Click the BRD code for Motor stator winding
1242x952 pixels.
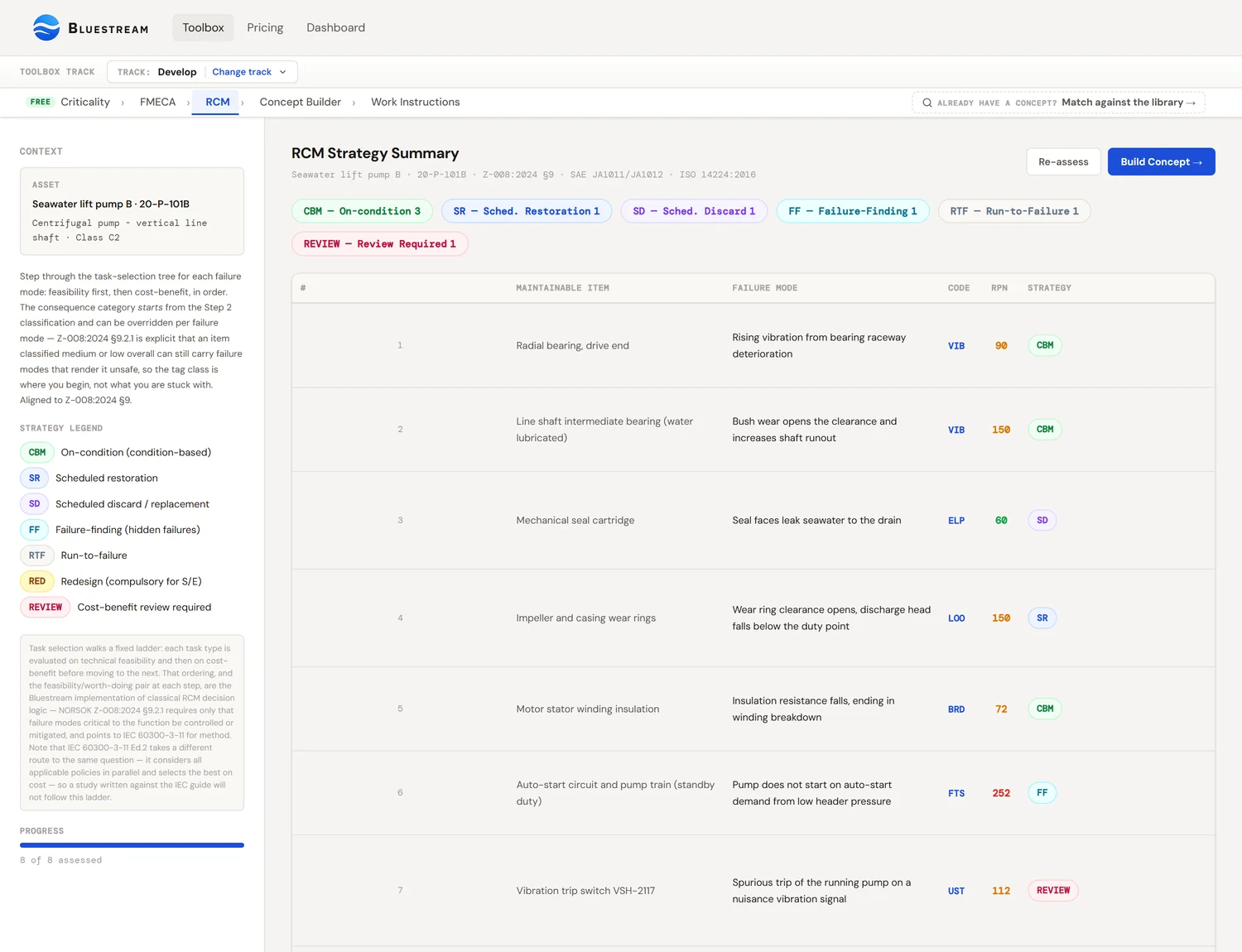956,709
